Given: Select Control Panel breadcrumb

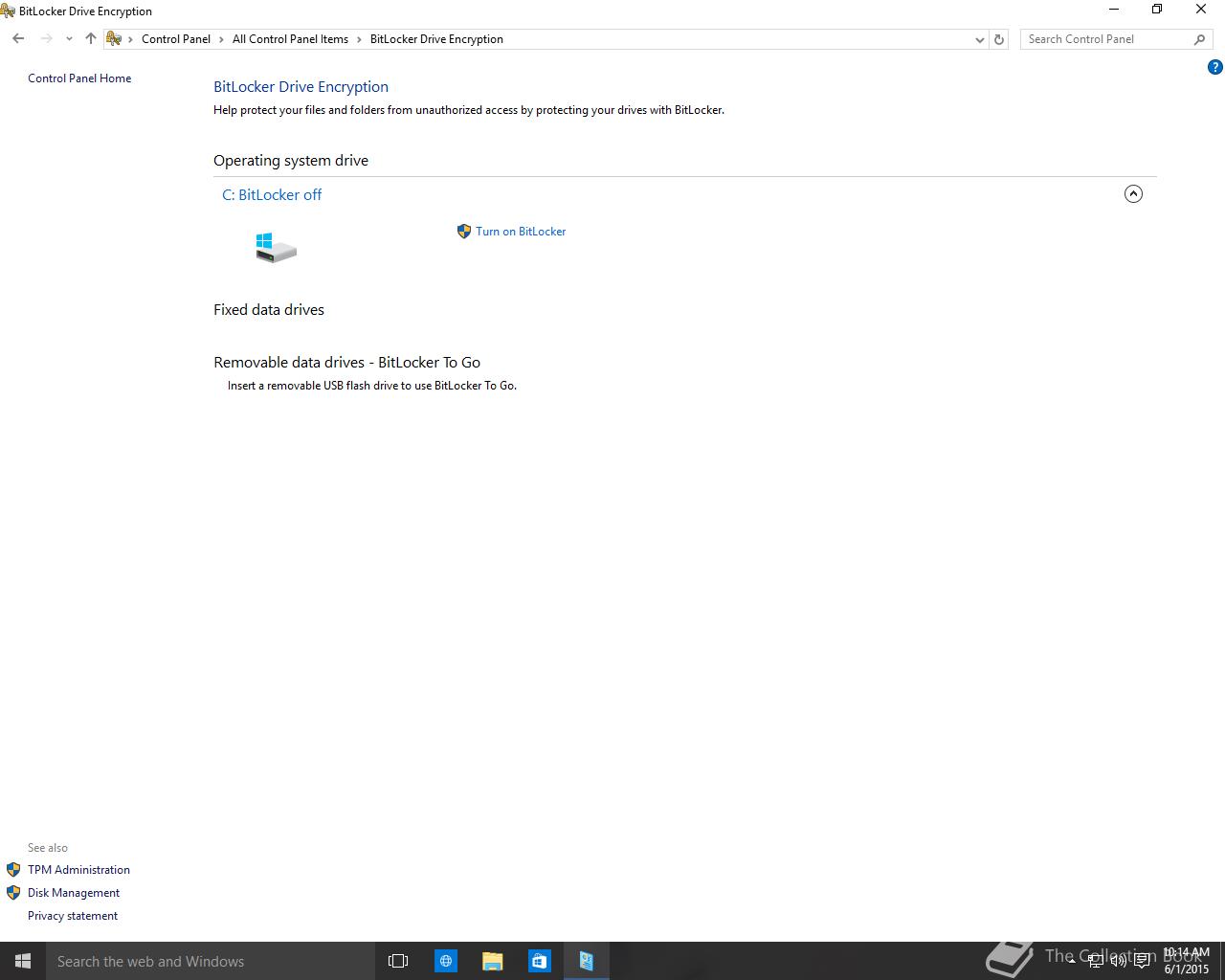Looking at the screenshot, I should pos(176,39).
